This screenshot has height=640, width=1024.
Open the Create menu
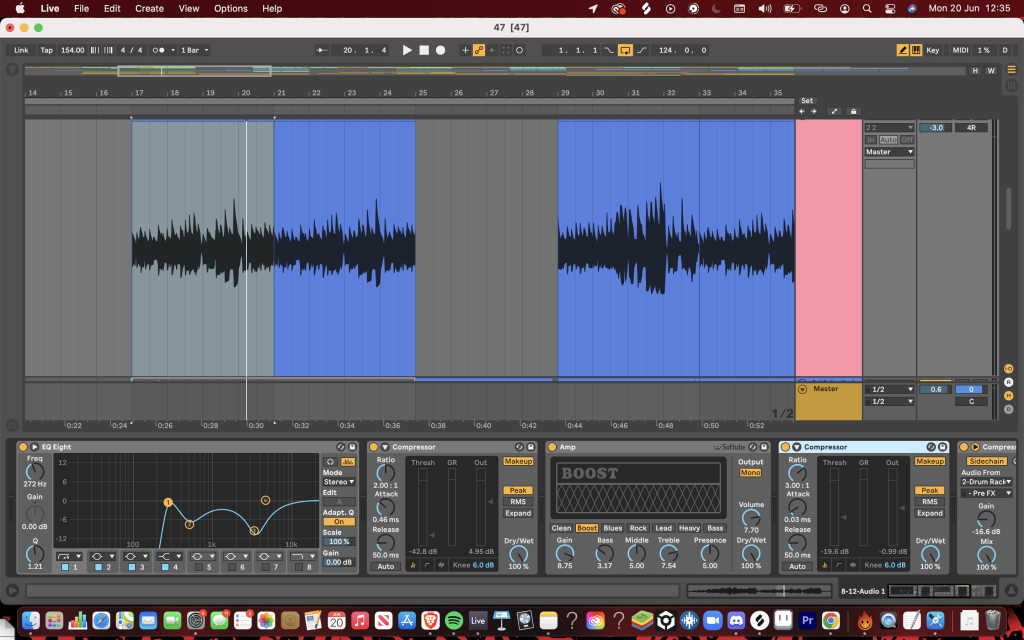pos(150,8)
